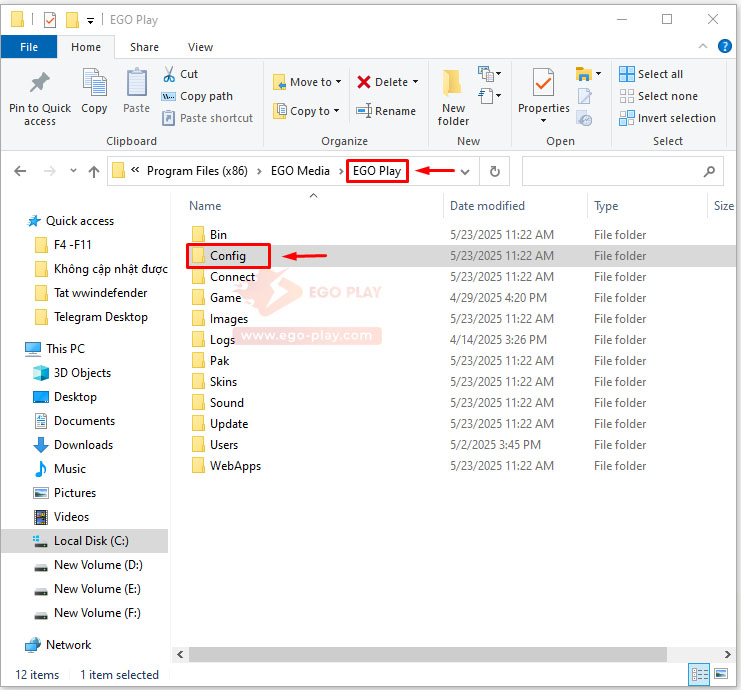Click the Invert selection icon
Screen dimensions: 741x690
click(x=627, y=118)
